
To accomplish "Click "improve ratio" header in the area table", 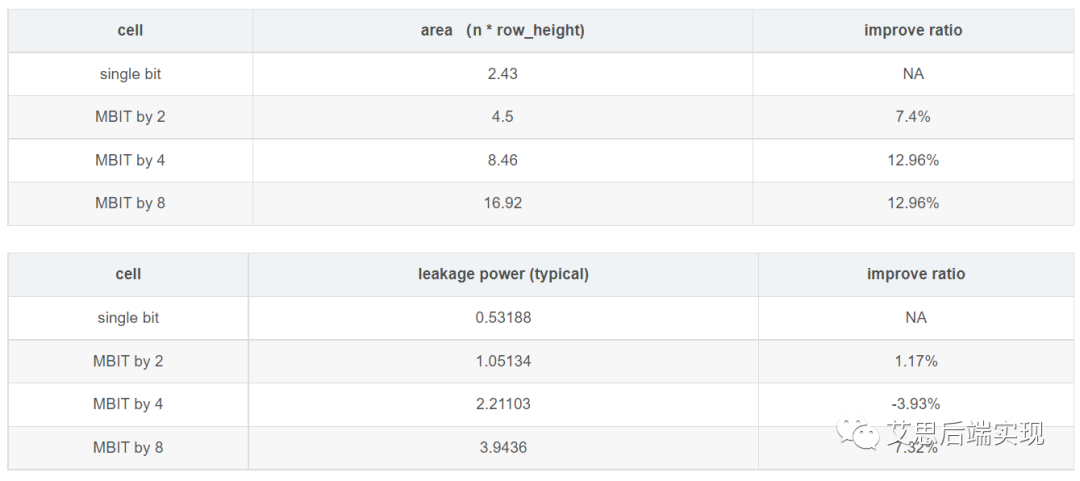I will coord(913,31).
